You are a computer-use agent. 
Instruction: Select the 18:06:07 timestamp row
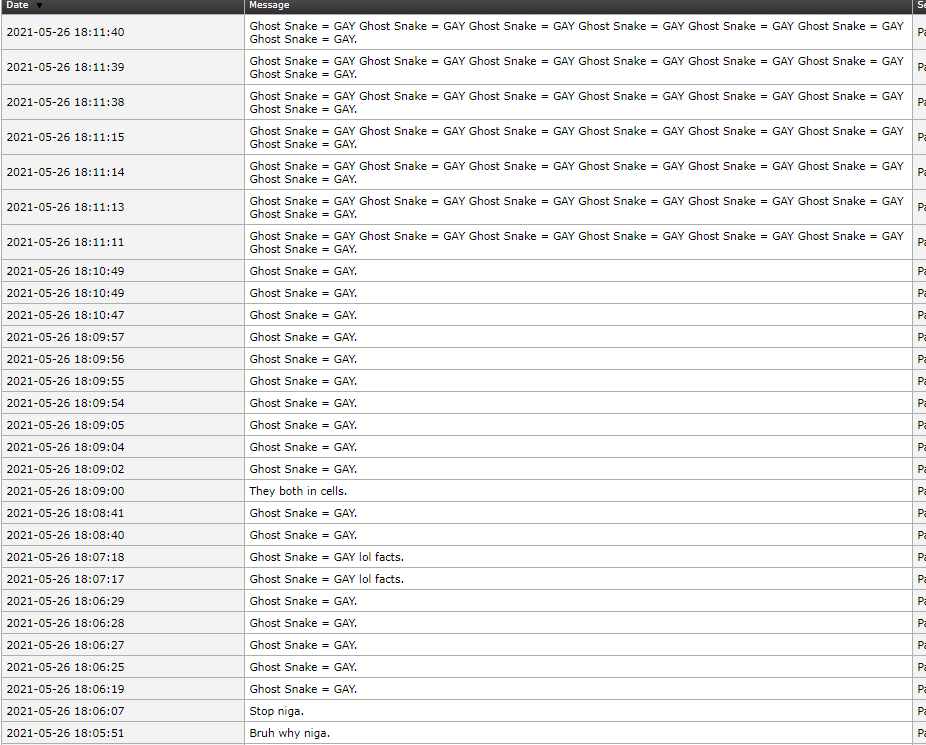[66, 711]
